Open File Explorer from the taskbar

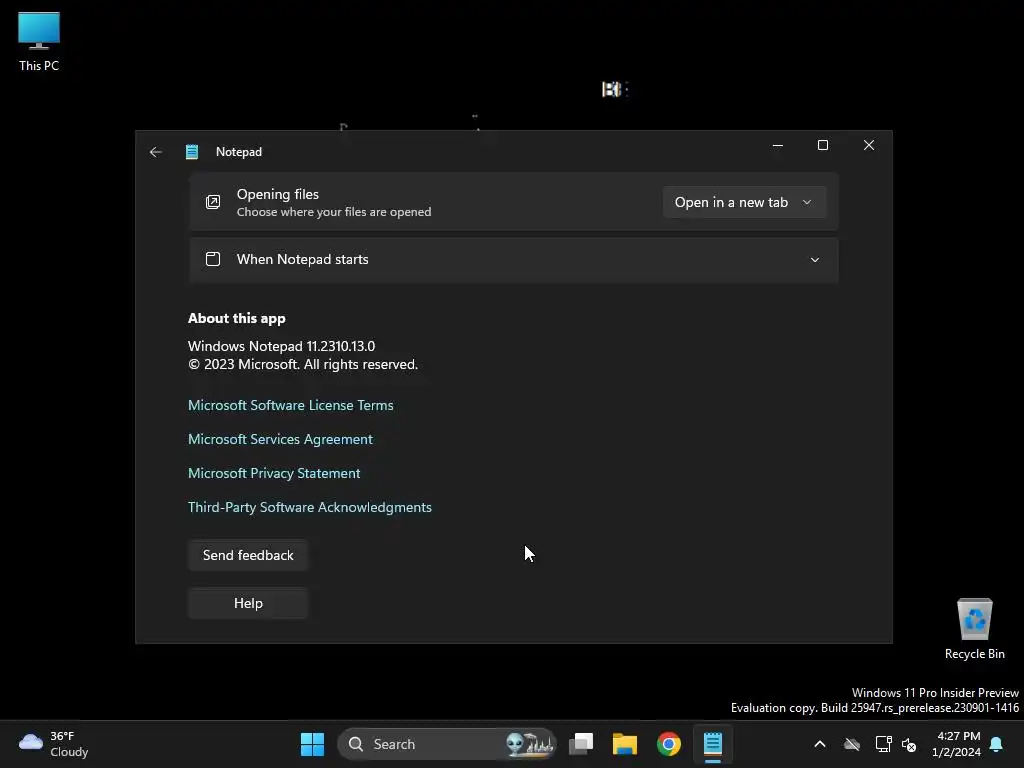pos(624,744)
